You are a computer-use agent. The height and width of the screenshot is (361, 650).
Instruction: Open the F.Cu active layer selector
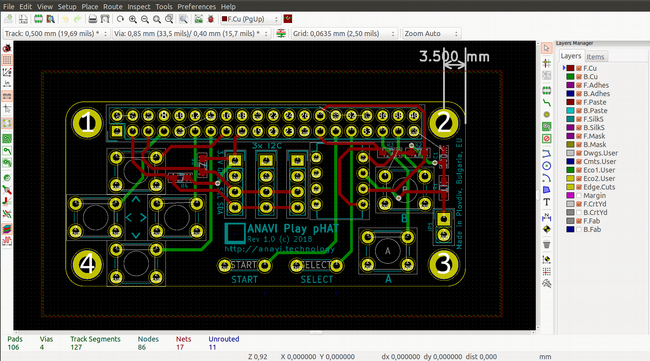[x=250, y=19]
